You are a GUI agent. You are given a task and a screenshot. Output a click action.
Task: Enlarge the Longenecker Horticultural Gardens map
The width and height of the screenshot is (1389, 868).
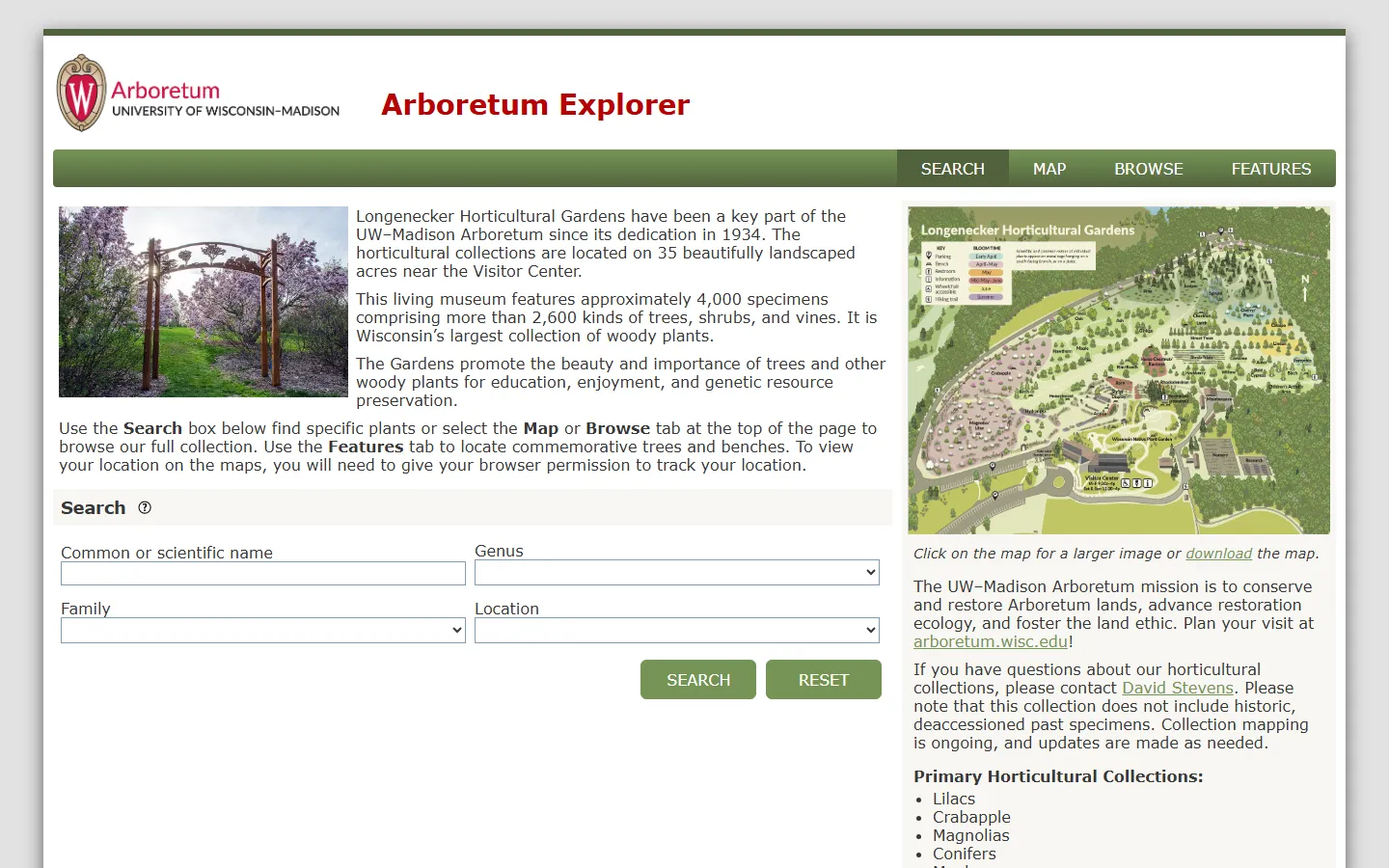[x=1119, y=370]
